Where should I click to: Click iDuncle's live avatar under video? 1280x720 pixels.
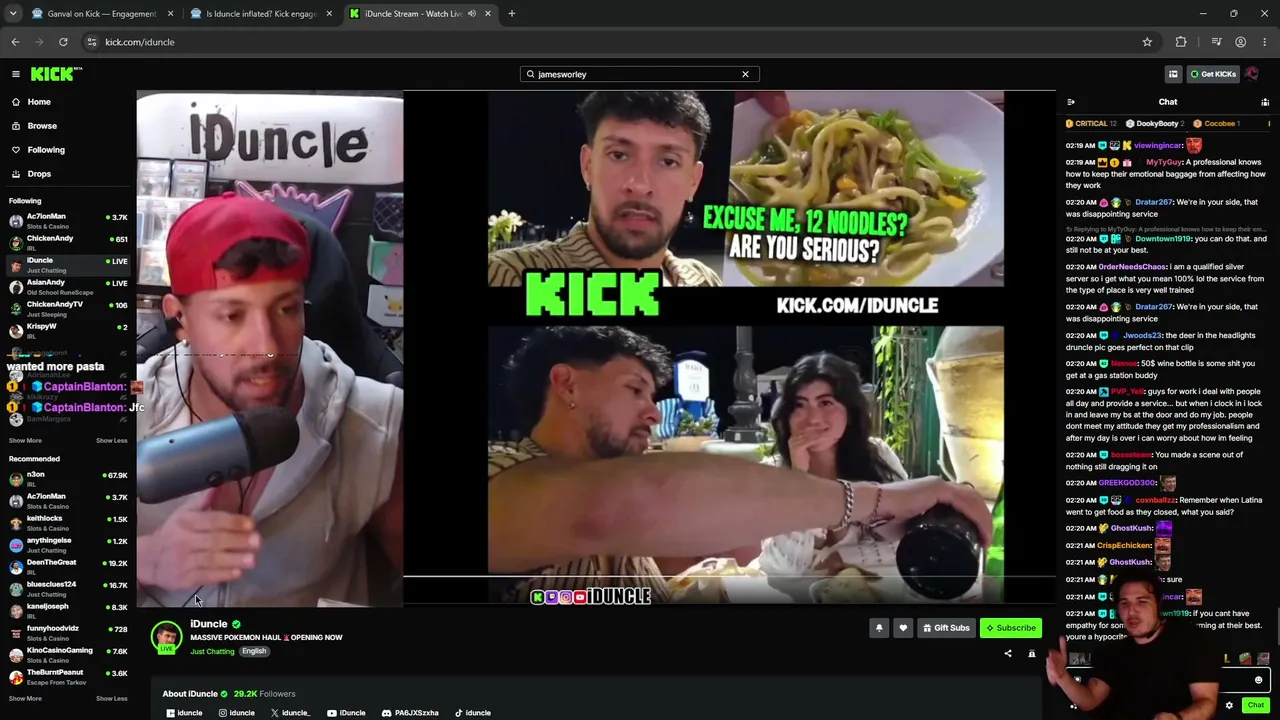(x=167, y=637)
